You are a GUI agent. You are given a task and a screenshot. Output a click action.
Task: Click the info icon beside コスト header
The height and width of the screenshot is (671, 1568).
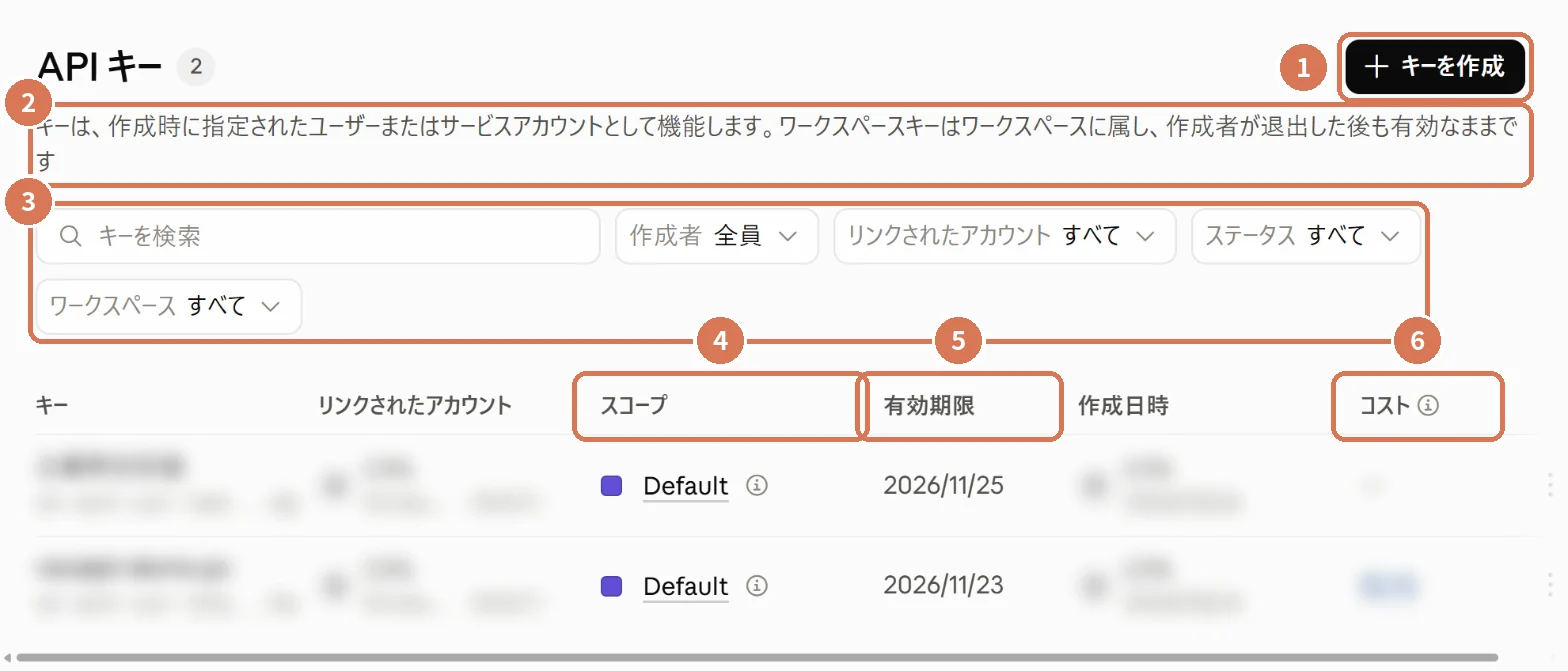coord(1429,405)
